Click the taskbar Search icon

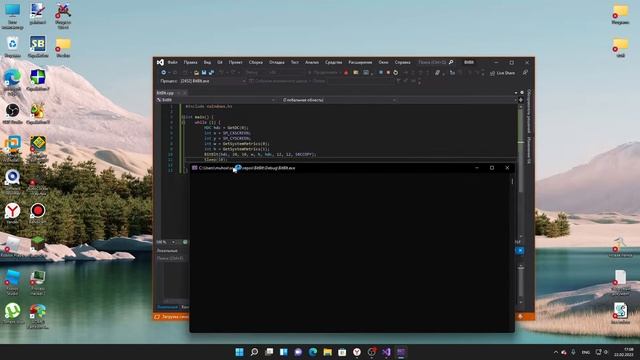[x=254, y=352]
